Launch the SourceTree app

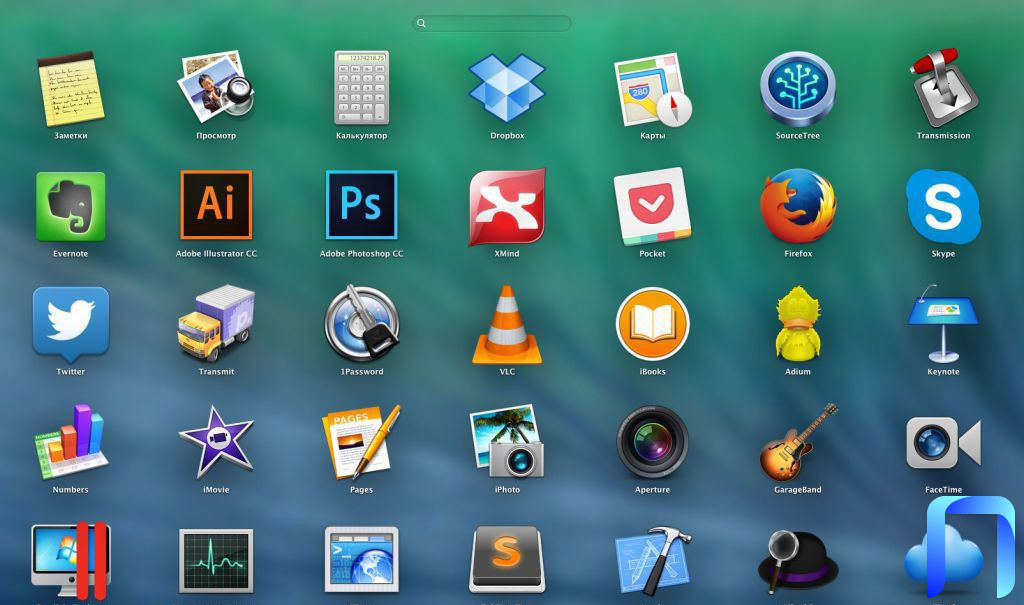click(797, 89)
